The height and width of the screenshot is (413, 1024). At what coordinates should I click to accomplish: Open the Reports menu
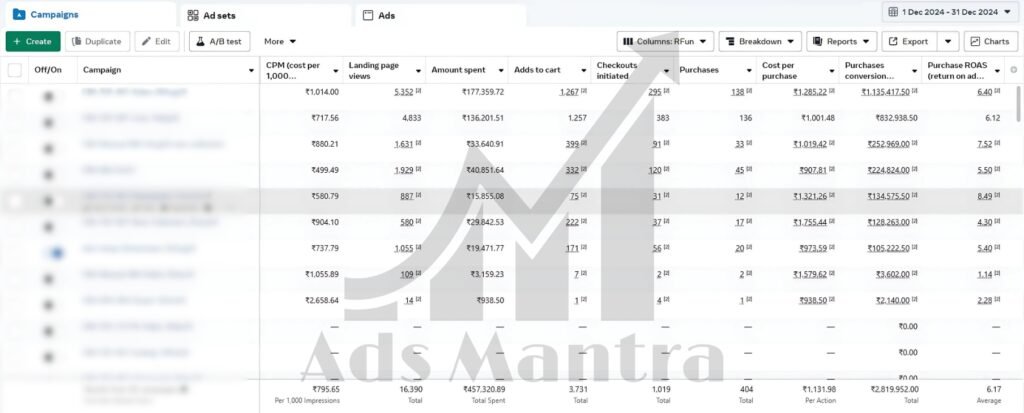coord(841,42)
